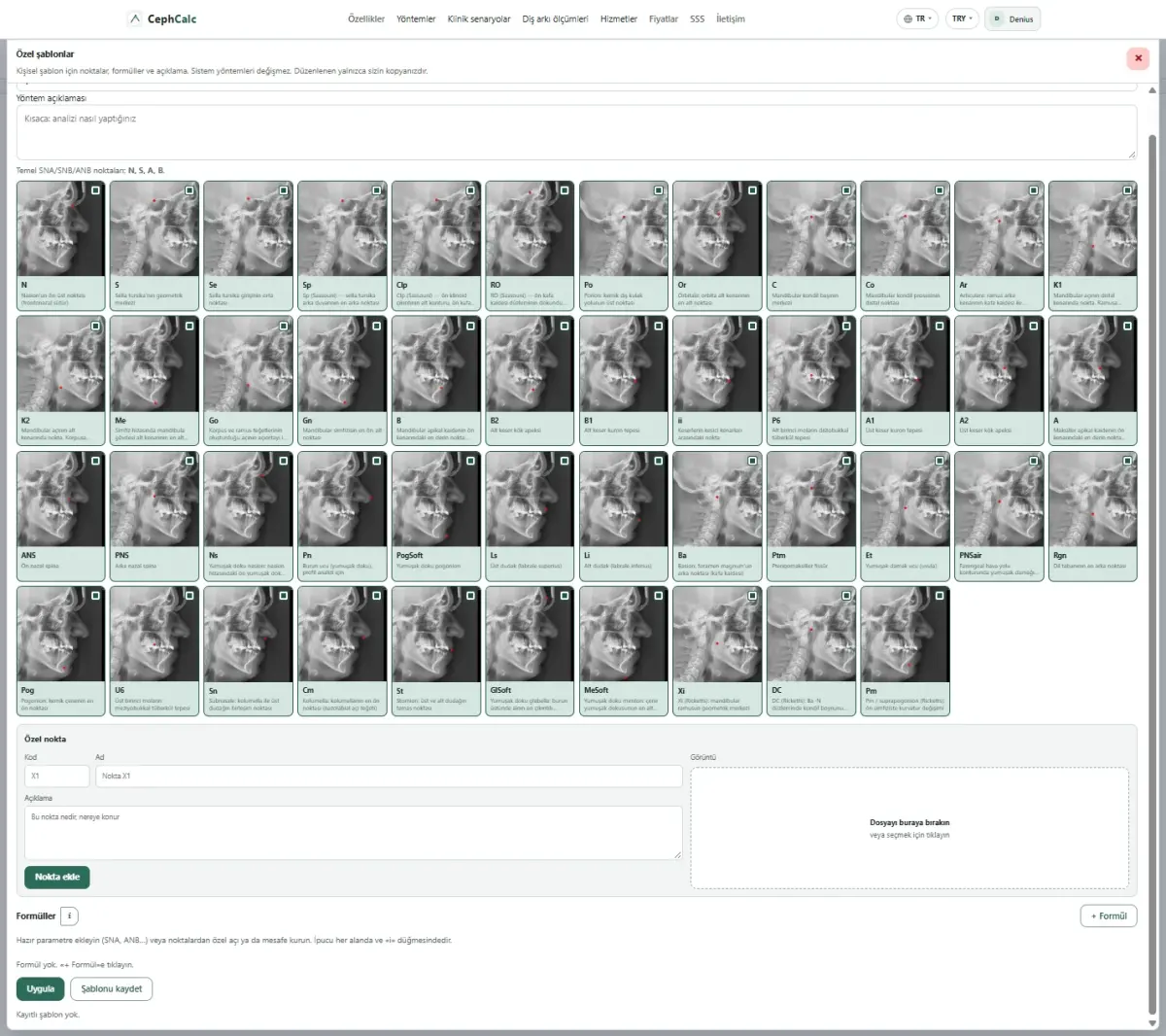The height and width of the screenshot is (1036, 1166).
Task: Open the TR language dropdown
Action: click(917, 18)
